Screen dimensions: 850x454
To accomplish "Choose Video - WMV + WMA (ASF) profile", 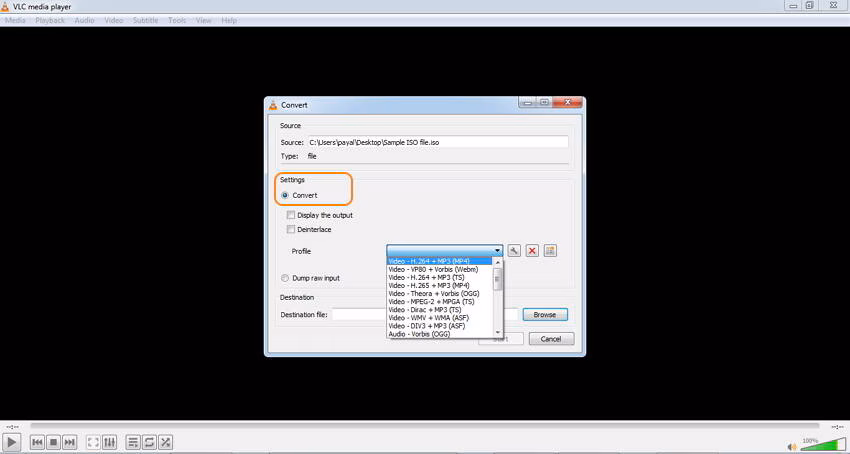I will [440, 318].
